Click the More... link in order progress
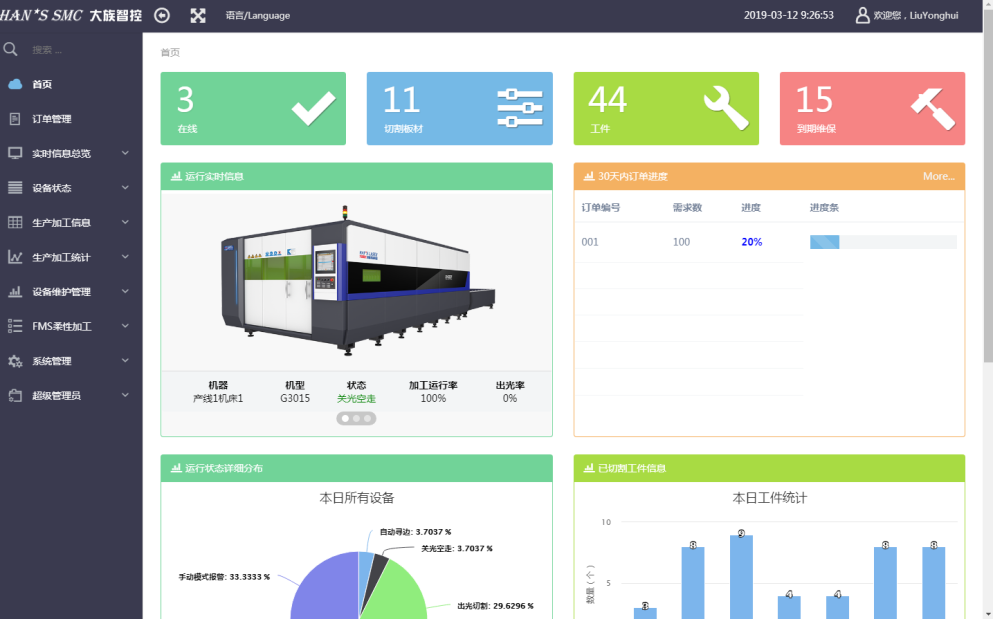Image resolution: width=993 pixels, height=619 pixels. point(938,176)
